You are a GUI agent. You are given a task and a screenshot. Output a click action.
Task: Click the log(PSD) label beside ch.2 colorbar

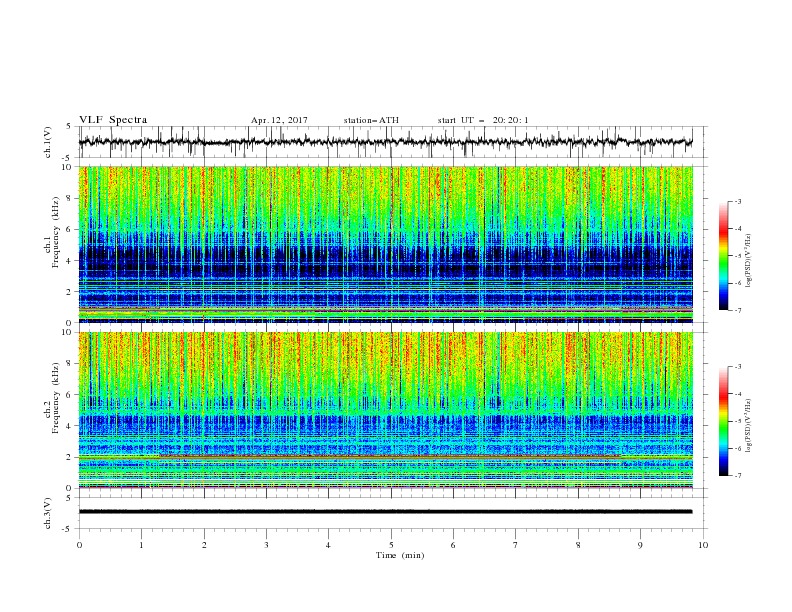(748, 426)
